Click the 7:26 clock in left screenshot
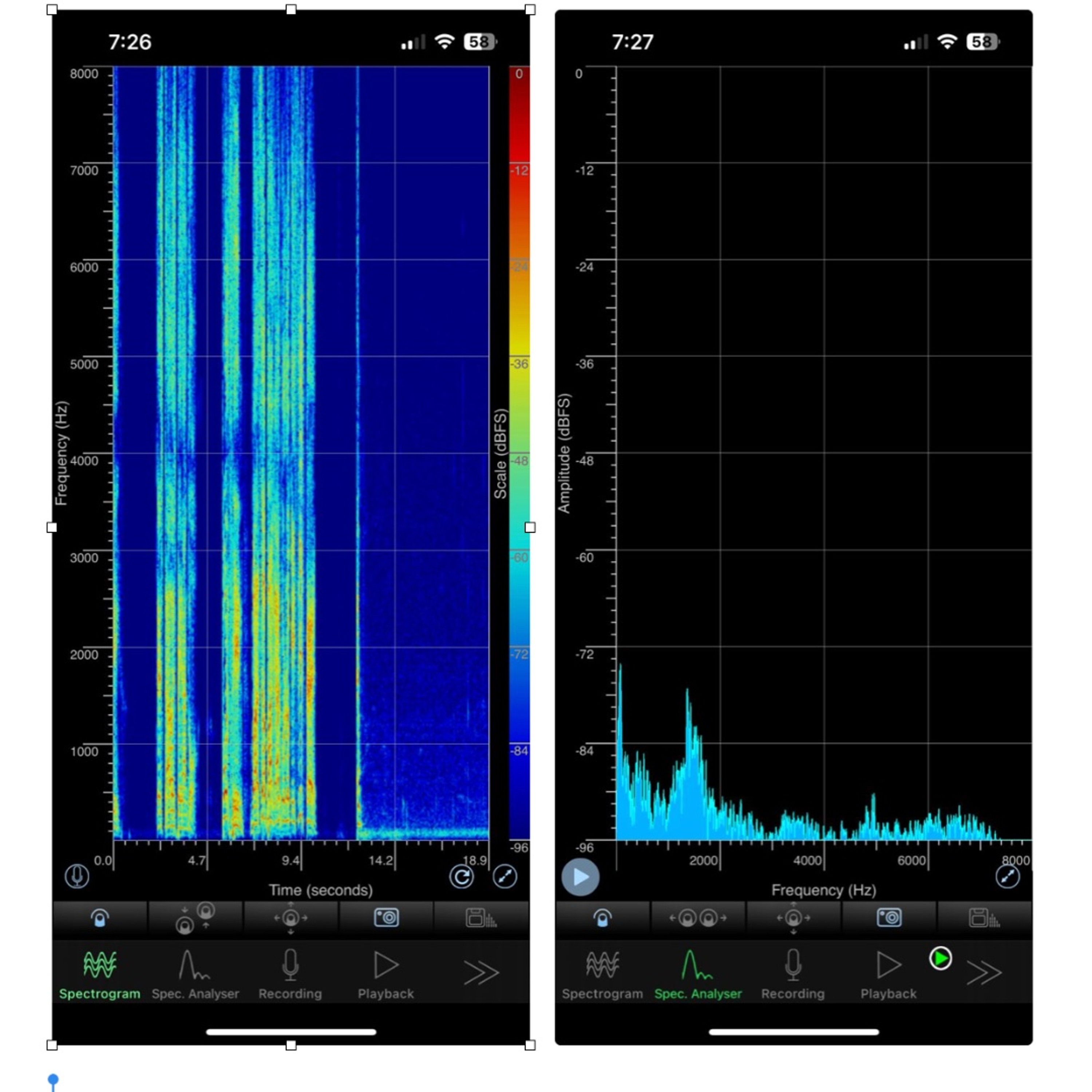The image size is (1092, 1092). tap(130, 42)
